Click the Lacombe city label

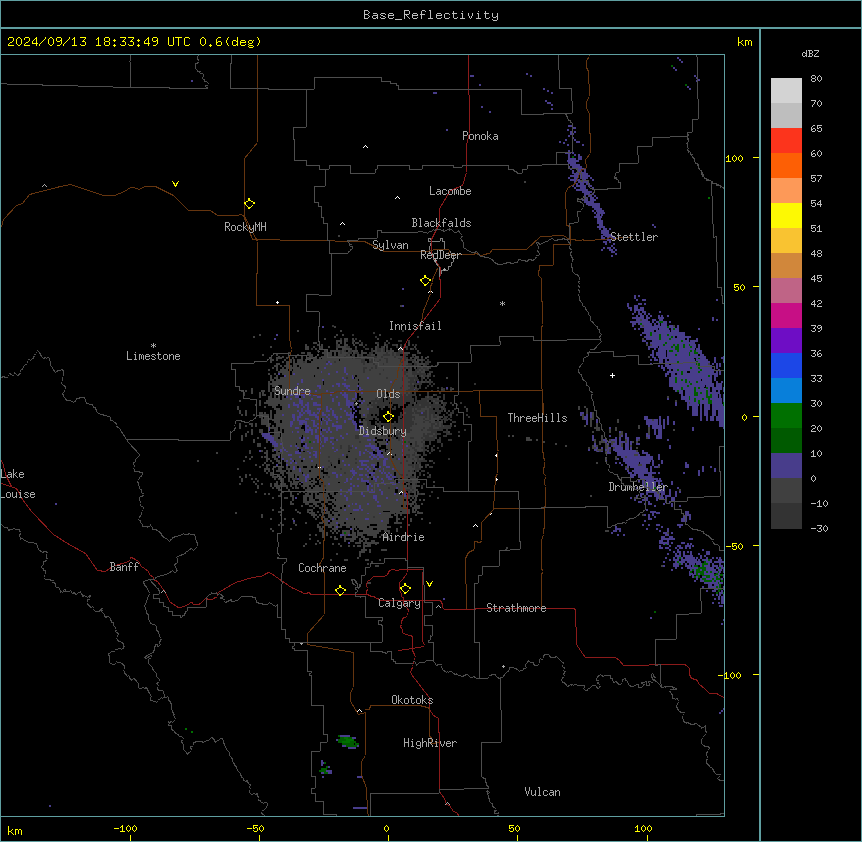450,191
